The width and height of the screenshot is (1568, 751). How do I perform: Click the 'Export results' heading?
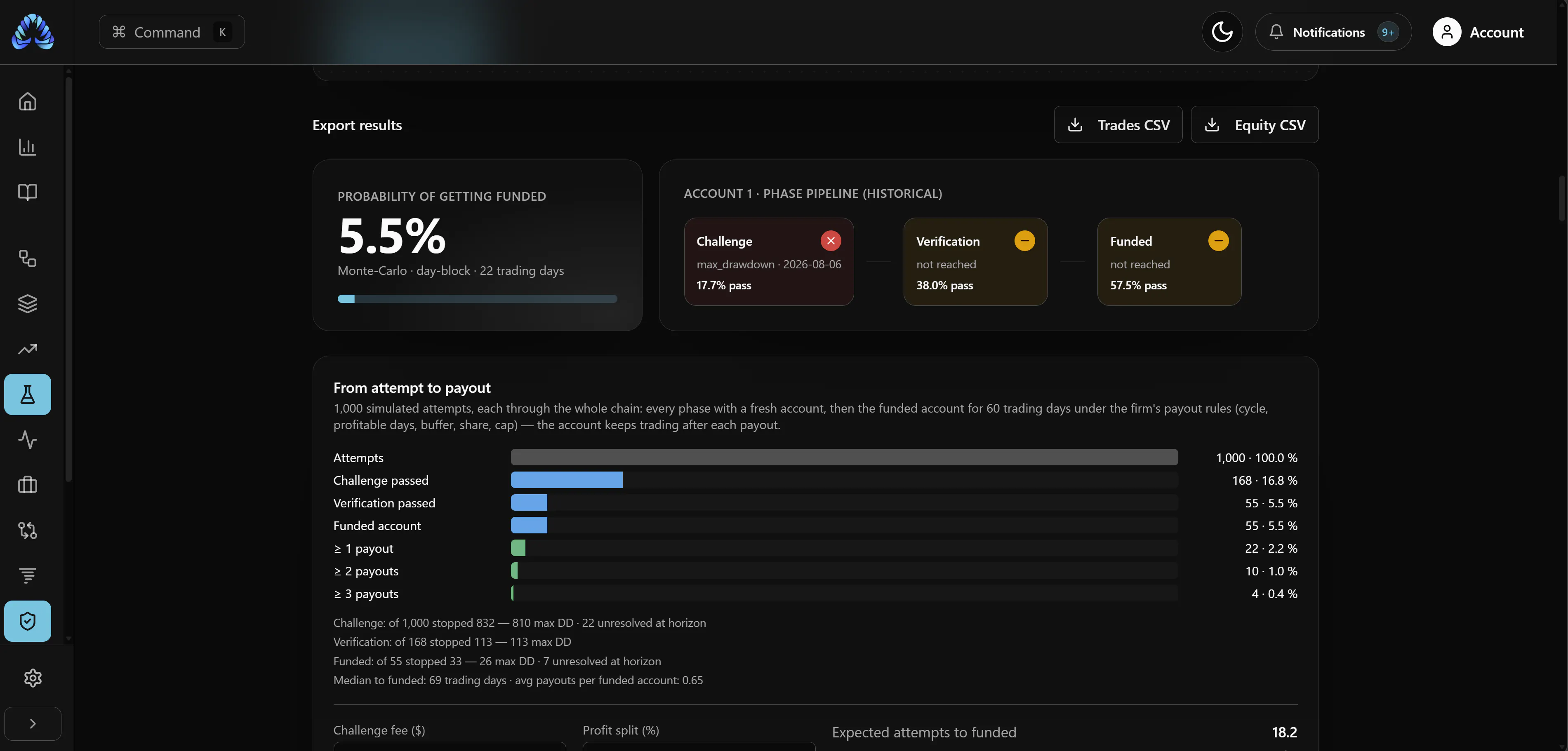coord(357,125)
